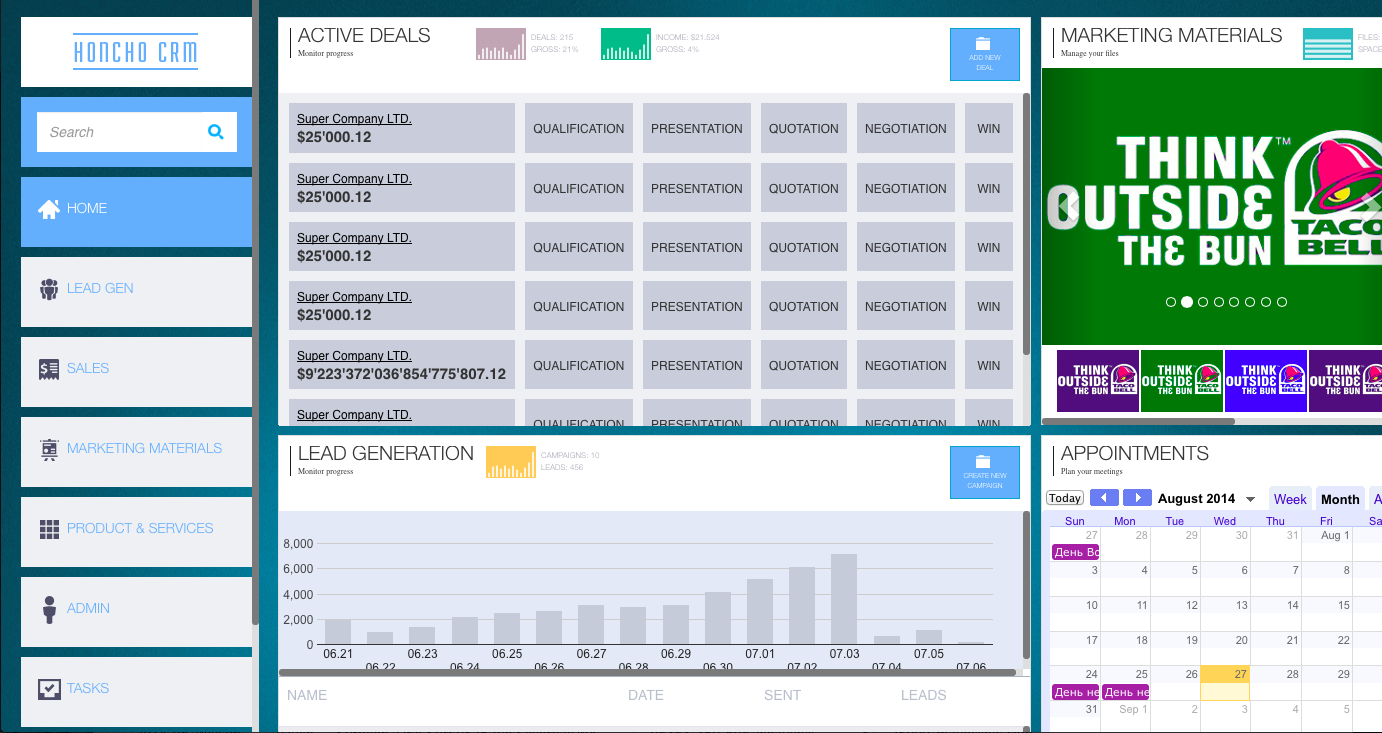Viewport: 1382px width, 733px height.
Task: Focus the sidebar Search input field
Action: (137, 132)
